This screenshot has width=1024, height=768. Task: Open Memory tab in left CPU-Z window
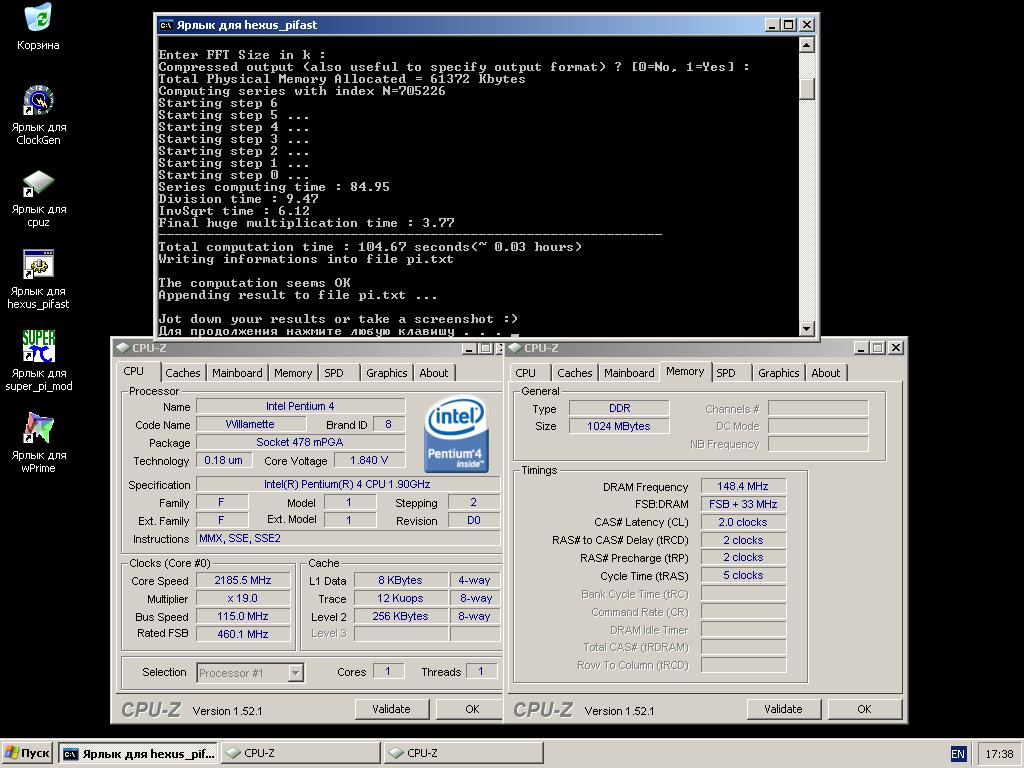[293, 373]
